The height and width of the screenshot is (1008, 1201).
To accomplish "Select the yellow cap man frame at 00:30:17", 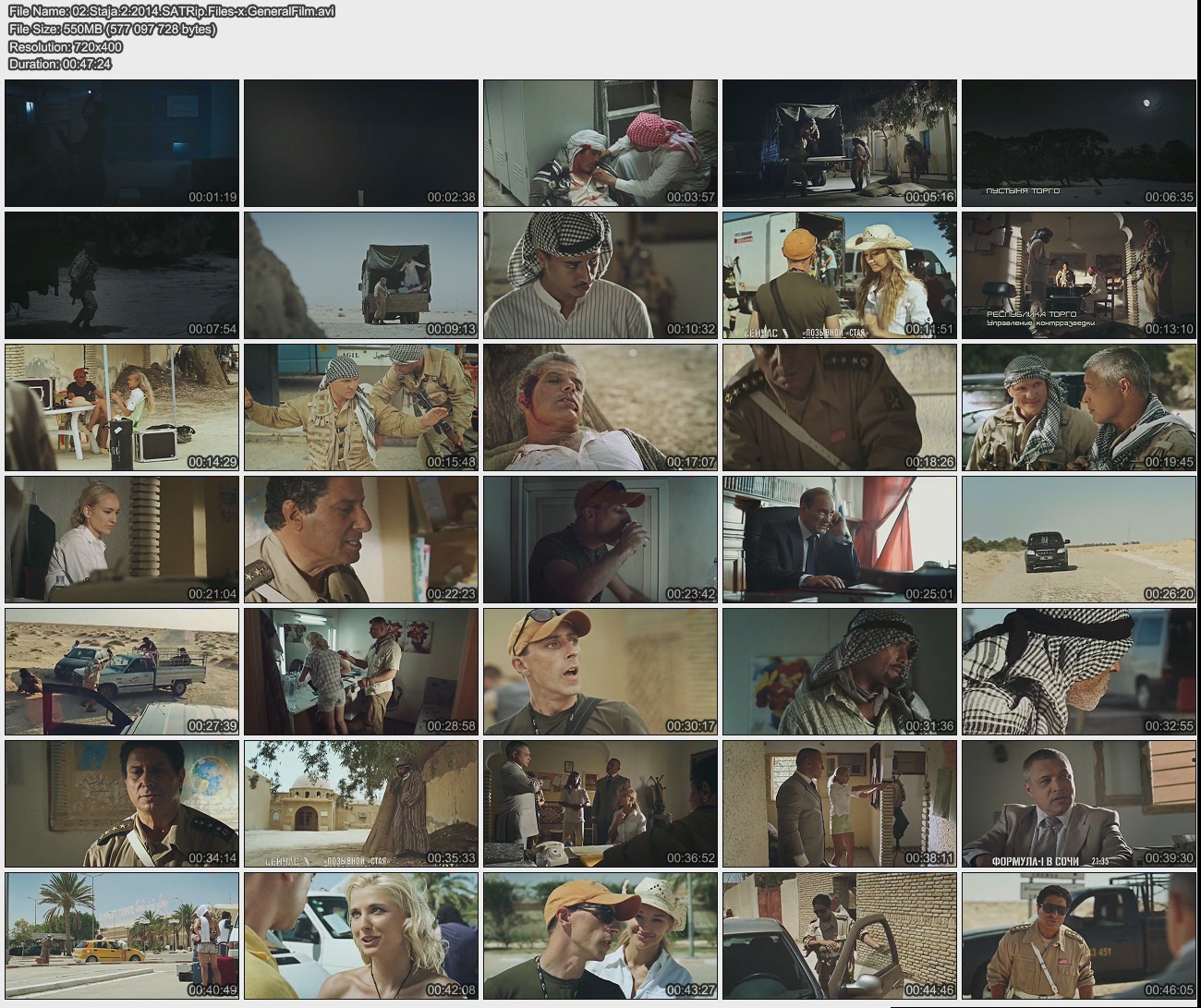I will (x=600, y=672).
